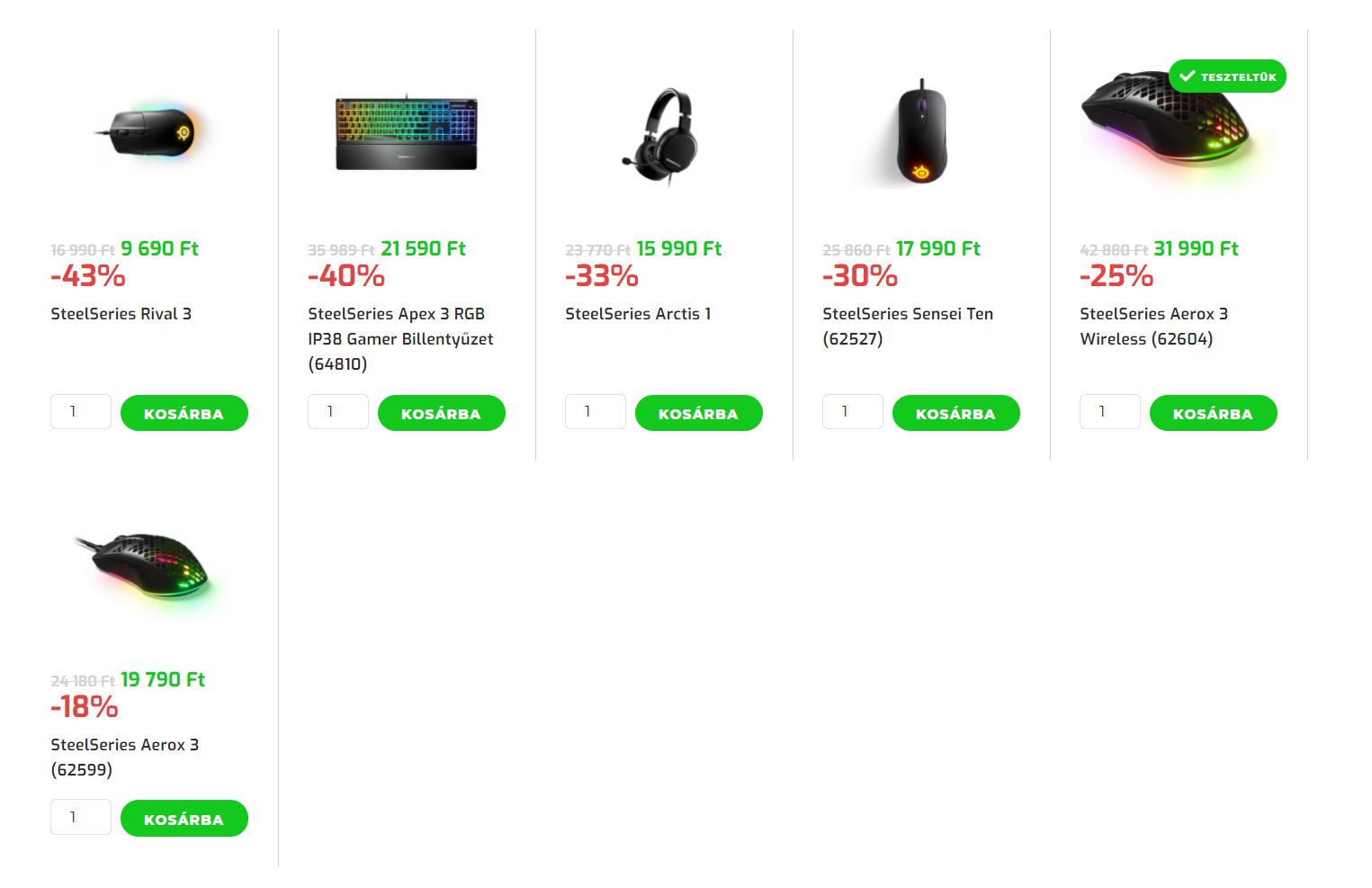
Task: Add SteelSeries Rival 3 to cart
Action: click(184, 413)
